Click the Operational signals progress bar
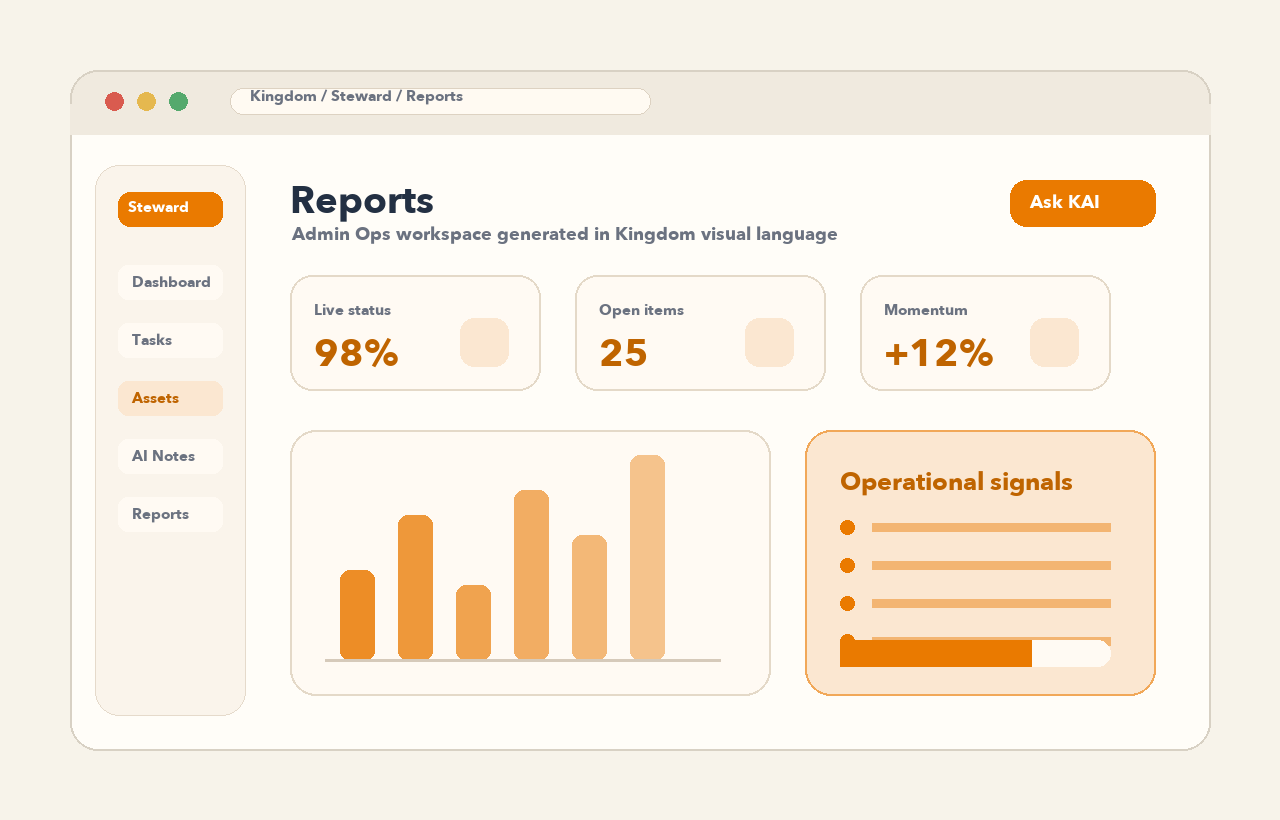The image size is (1280, 820). pyautogui.click(x=975, y=653)
